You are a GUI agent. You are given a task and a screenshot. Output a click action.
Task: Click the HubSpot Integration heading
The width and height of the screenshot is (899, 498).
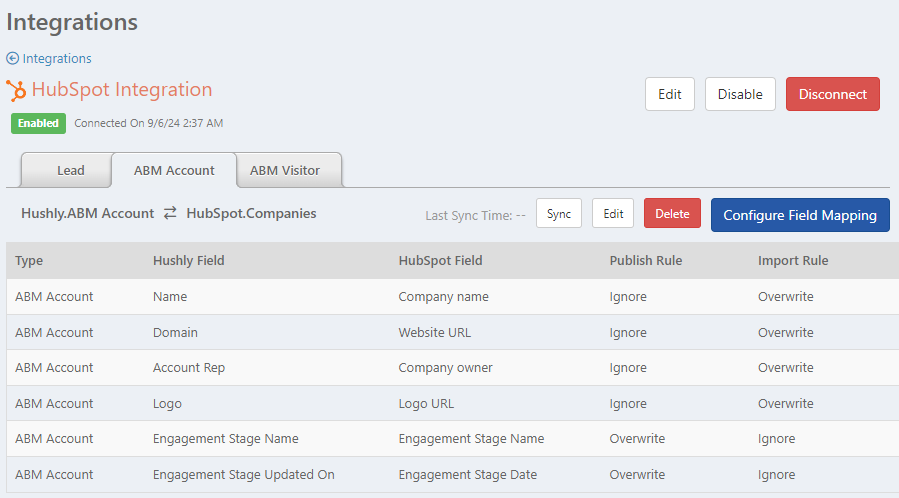122,89
